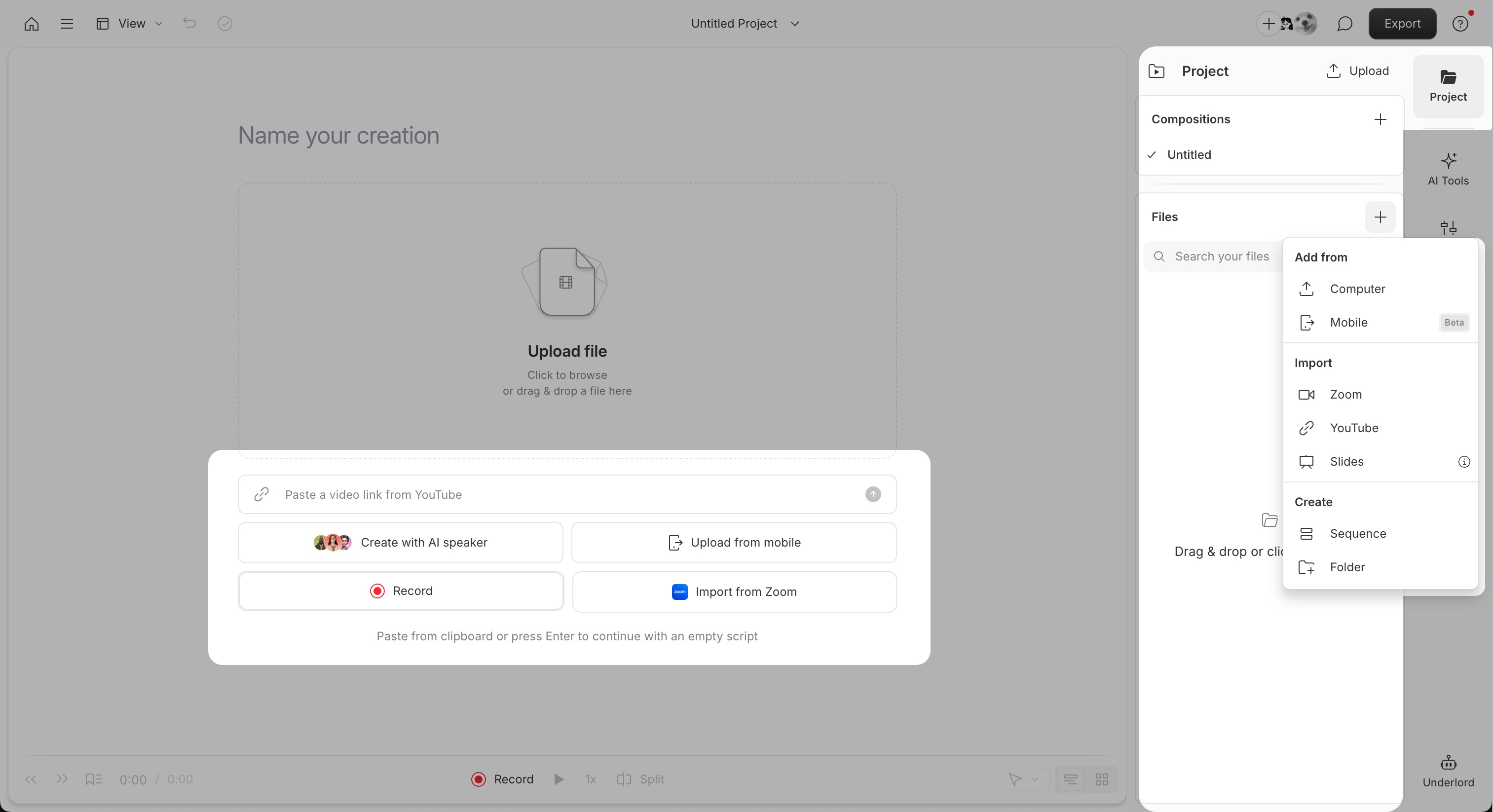The image size is (1493, 812).
Task: Open the AI Tools panel
Action: point(1448,169)
